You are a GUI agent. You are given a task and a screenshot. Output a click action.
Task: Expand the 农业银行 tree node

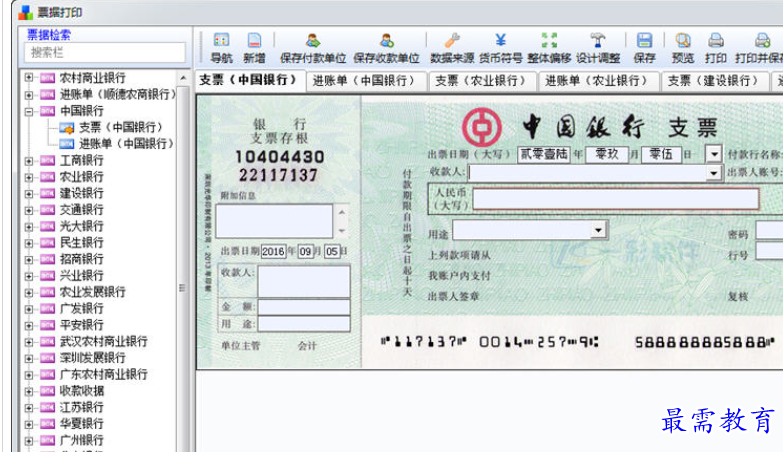pos(29,177)
